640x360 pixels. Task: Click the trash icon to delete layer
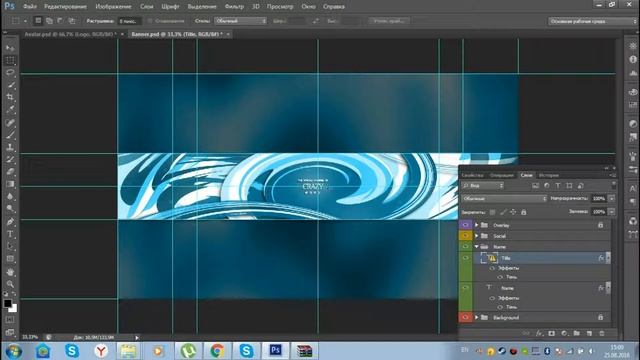[x=602, y=333]
